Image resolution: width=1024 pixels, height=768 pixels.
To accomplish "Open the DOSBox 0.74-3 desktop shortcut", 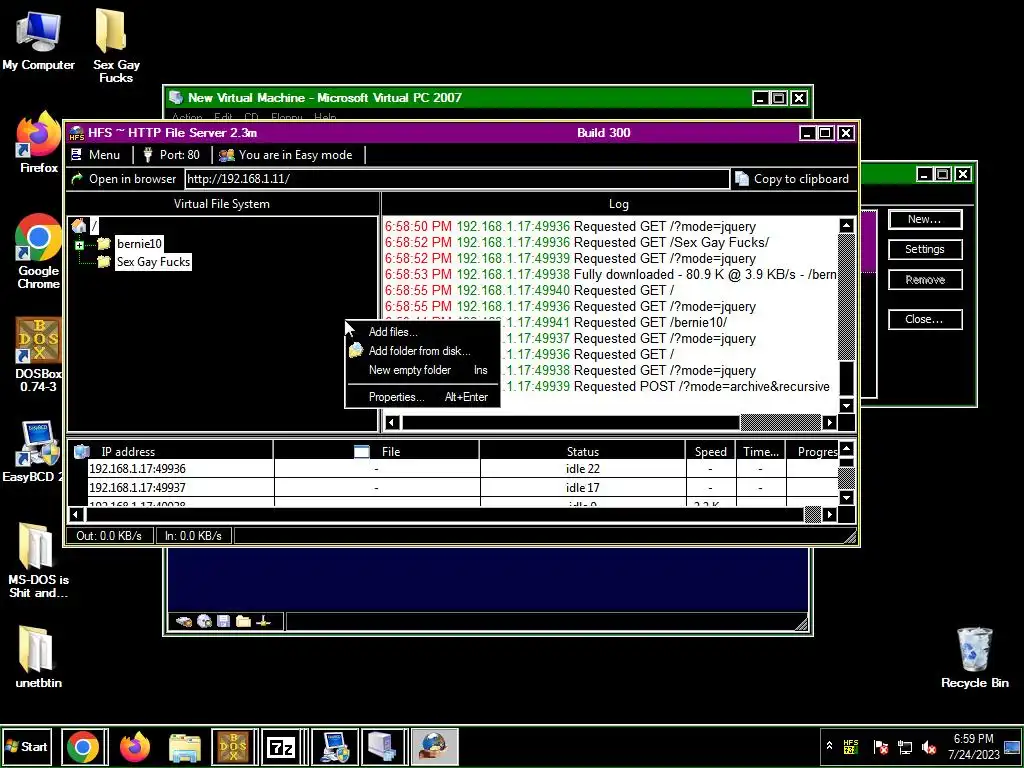I will click(x=38, y=355).
